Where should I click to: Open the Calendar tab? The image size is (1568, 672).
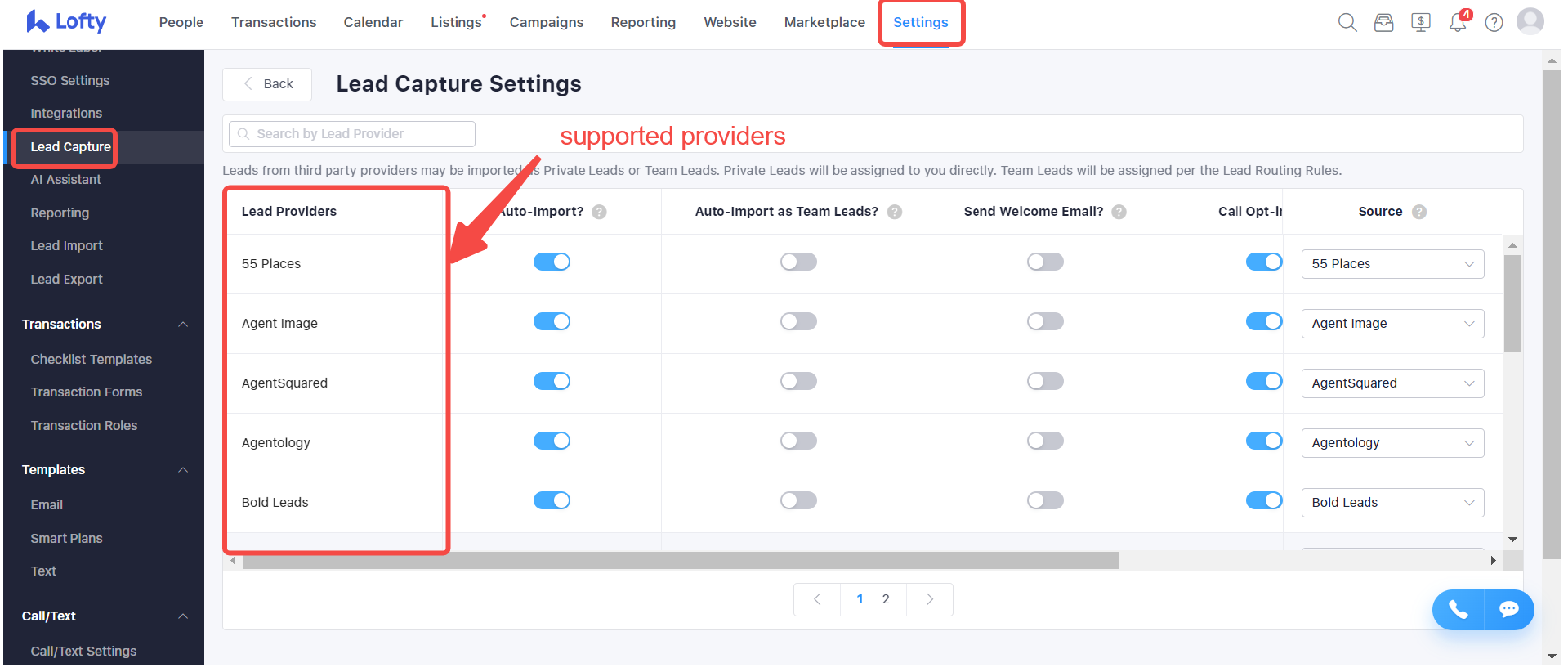coord(373,23)
